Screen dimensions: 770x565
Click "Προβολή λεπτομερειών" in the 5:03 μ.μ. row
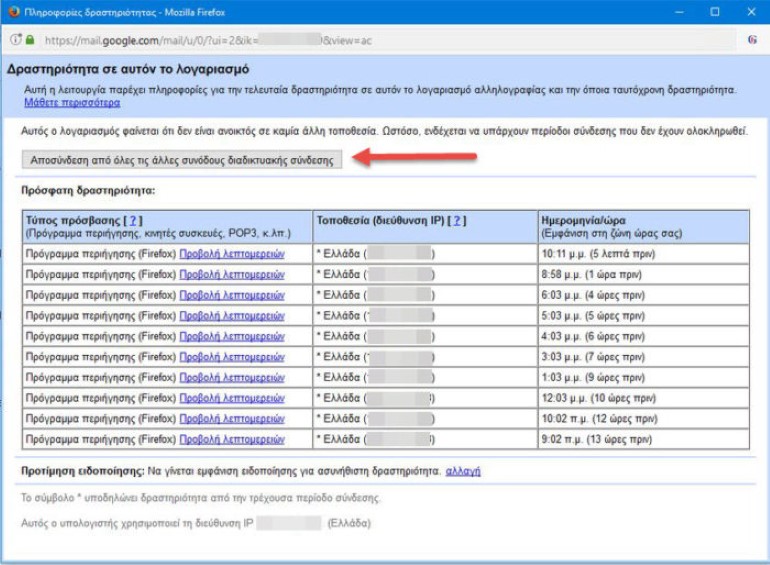tap(232, 315)
